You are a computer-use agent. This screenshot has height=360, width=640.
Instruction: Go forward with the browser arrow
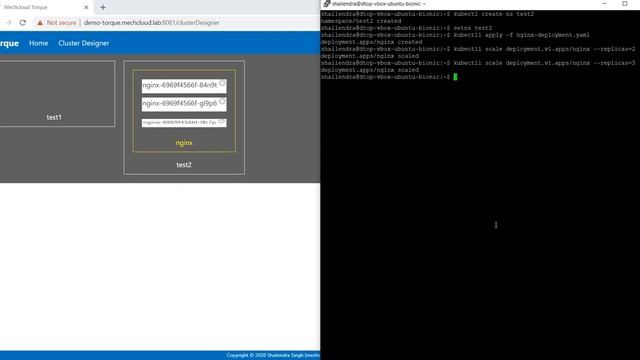pos(8,23)
